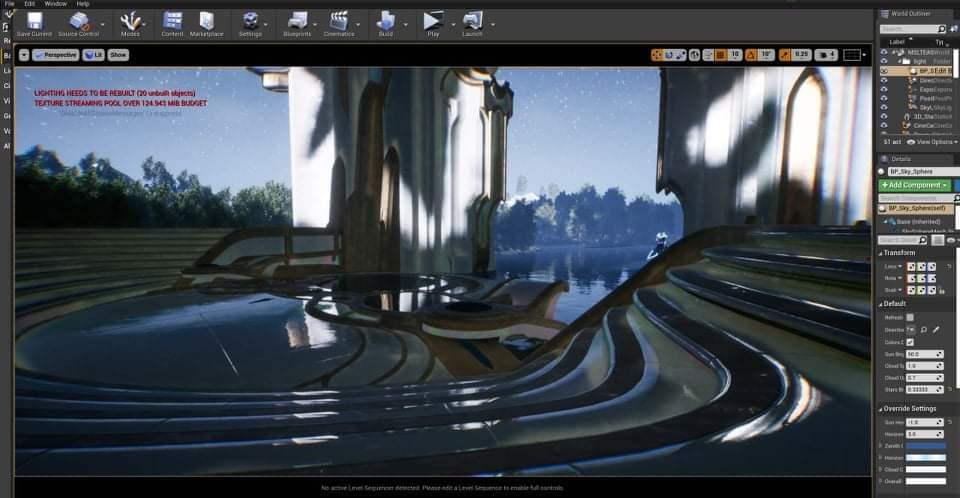Image resolution: width=960 pixels, height=498 pixels.
Task: Click the Show button in viewport
Action: coord(118,55)
